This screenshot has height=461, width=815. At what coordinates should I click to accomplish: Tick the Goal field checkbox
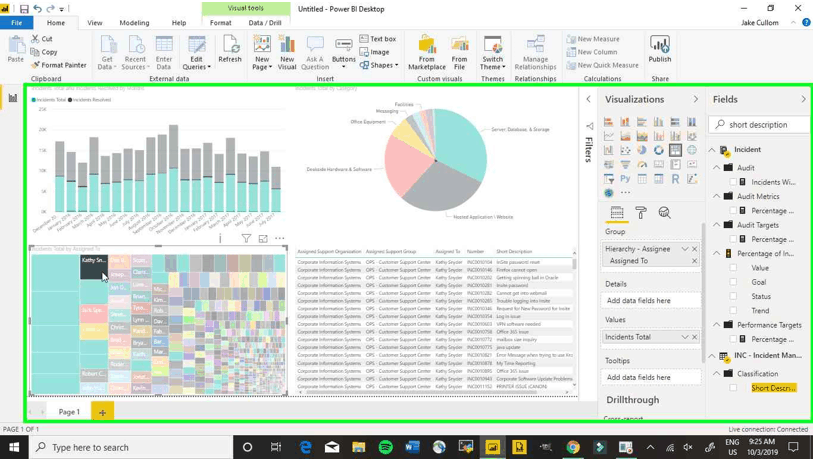pos(733,282)
